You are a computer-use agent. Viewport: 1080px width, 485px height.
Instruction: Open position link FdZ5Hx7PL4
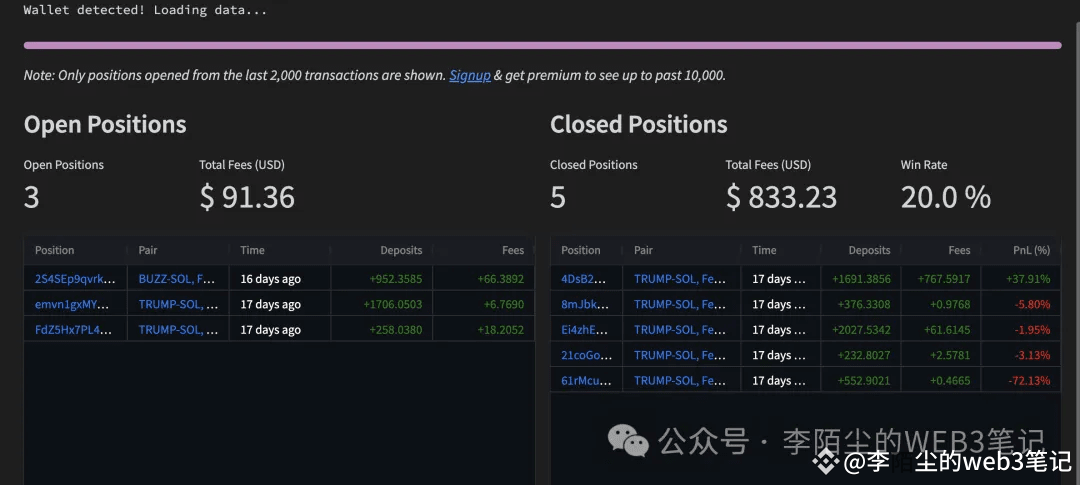point(72,330)
